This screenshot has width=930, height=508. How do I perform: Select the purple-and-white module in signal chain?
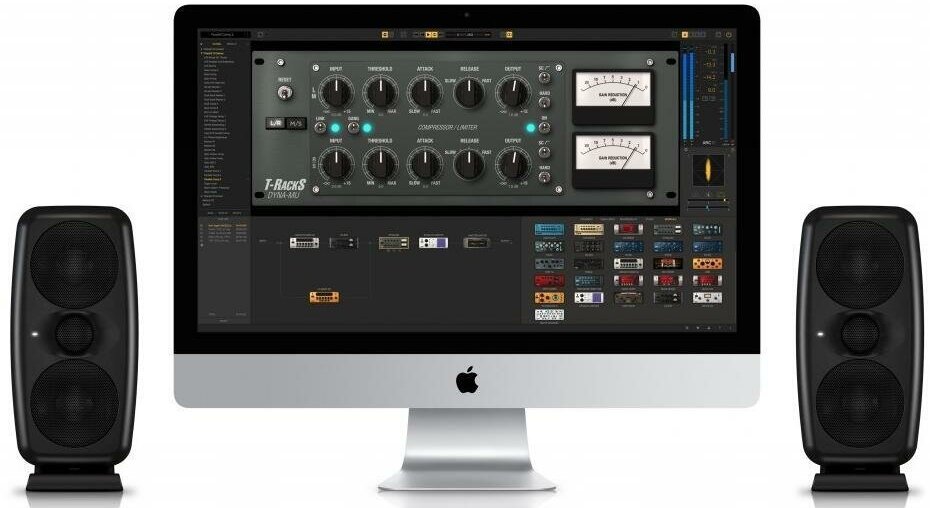click(434, 242)
